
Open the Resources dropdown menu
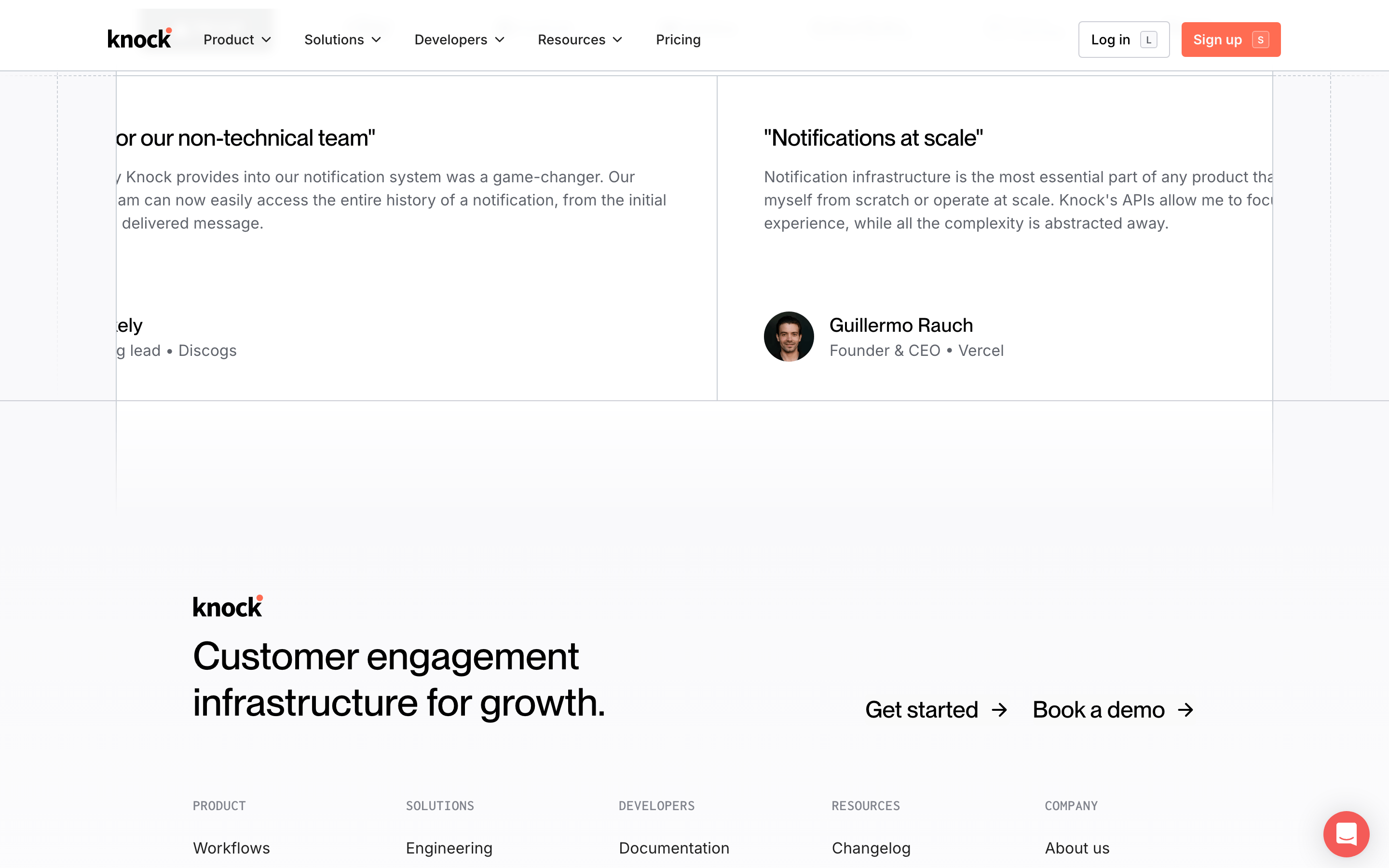coord(580,40)
